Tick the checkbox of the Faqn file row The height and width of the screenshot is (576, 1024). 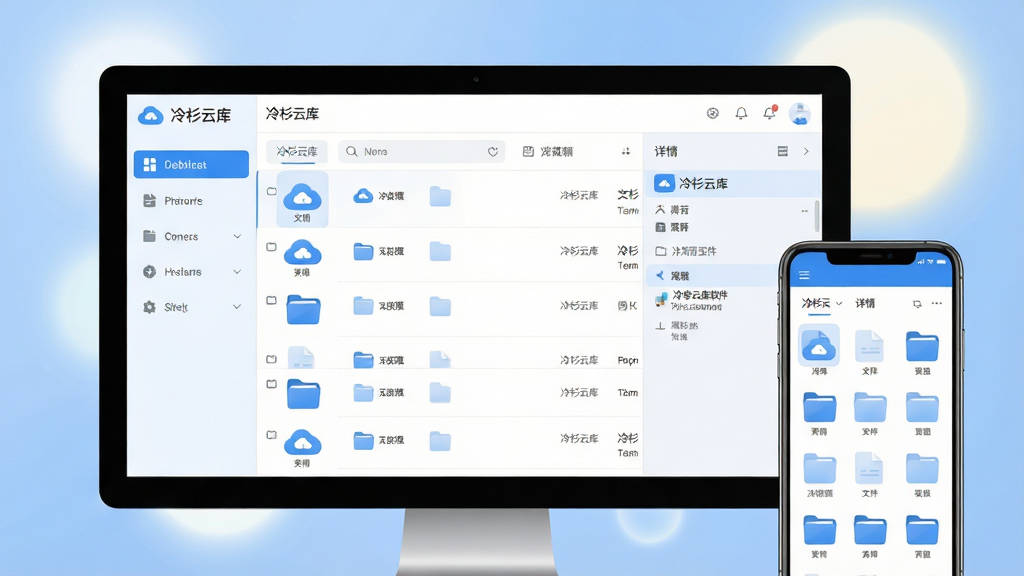coord(272,359)
